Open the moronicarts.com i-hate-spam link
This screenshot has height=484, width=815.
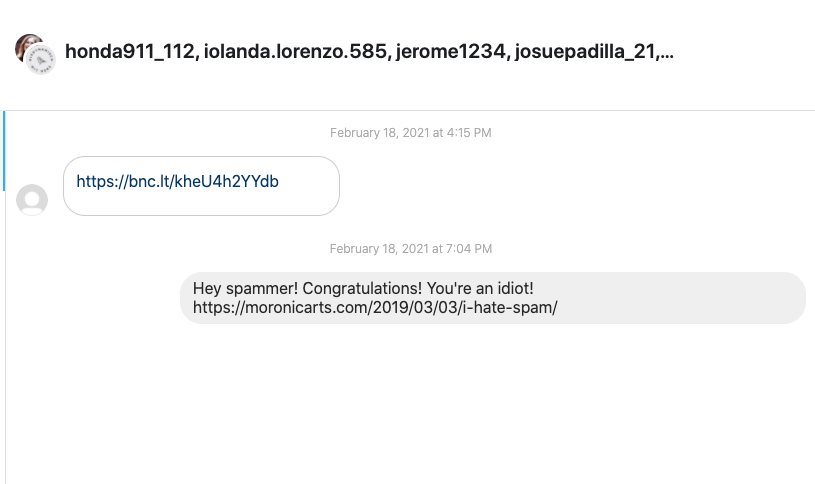(375, 307)
